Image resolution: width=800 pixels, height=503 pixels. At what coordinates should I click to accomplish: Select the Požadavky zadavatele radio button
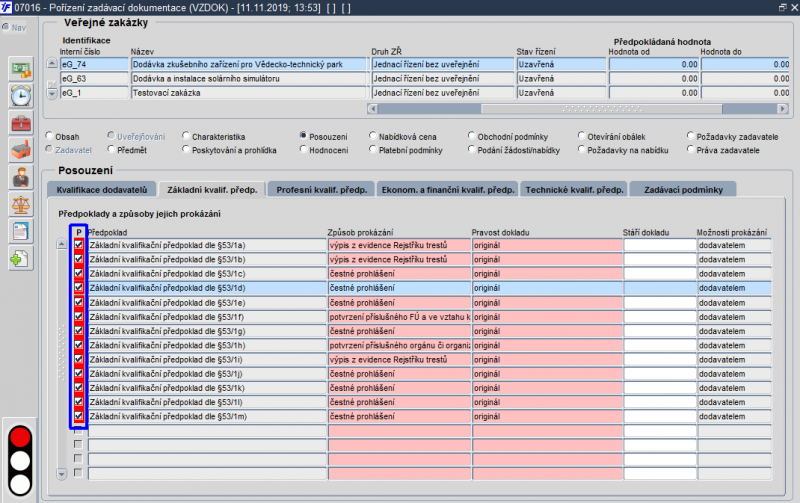click(690, 136)
